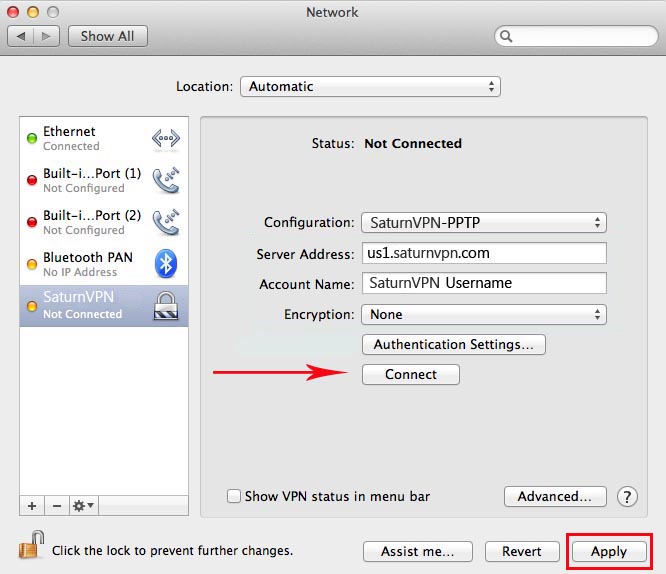The height and width of the screenshot is (574, 666).
Task: Select Built-i...Port (1) service
Action: point(104,181)
